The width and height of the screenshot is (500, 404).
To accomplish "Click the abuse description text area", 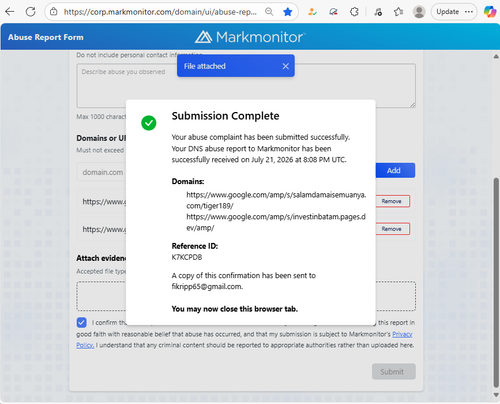I will tap(246, 86).
